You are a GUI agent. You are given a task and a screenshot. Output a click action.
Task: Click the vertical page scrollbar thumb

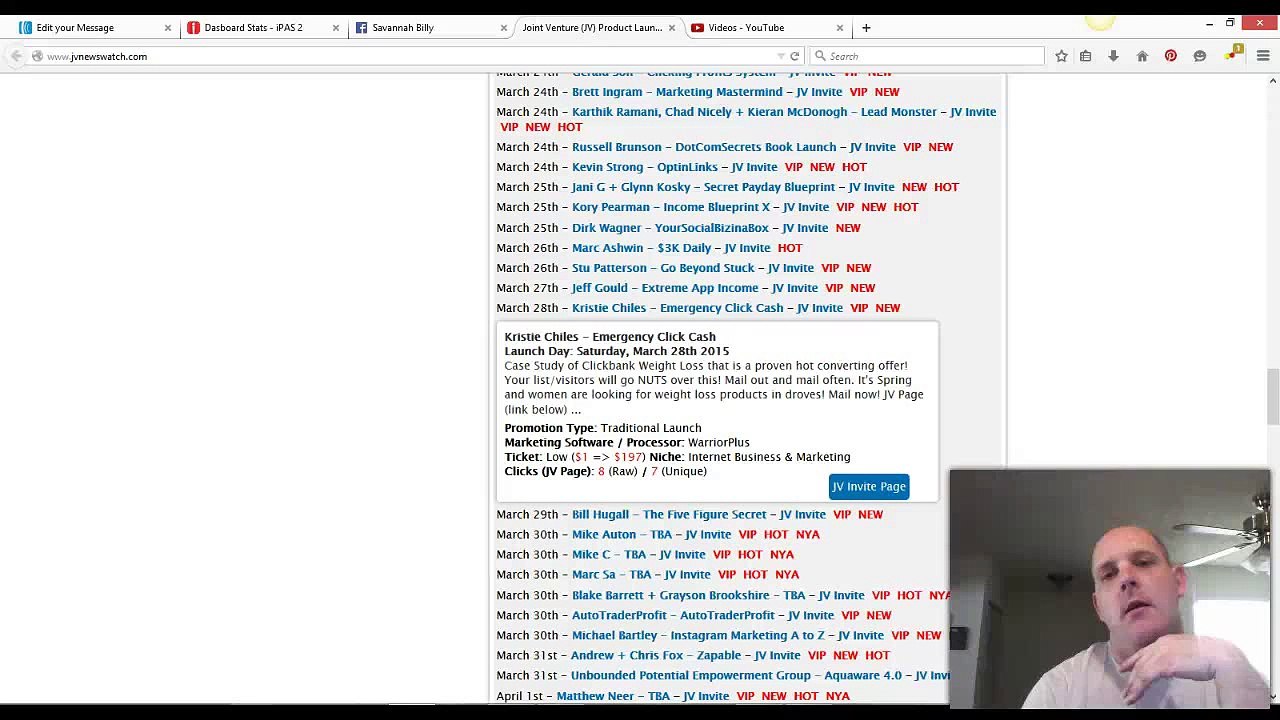pyautogui.click(x=1273, y=396)
